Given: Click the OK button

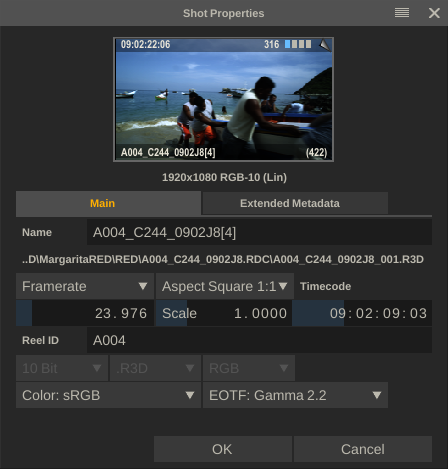Looking at the screenshot, I should point(223,449).
